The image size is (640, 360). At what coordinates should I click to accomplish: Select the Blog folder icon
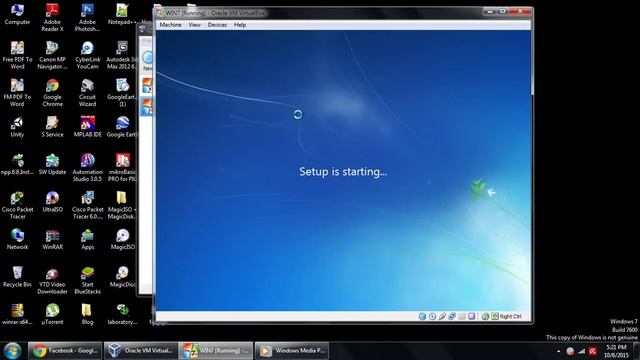pos(87,315)
